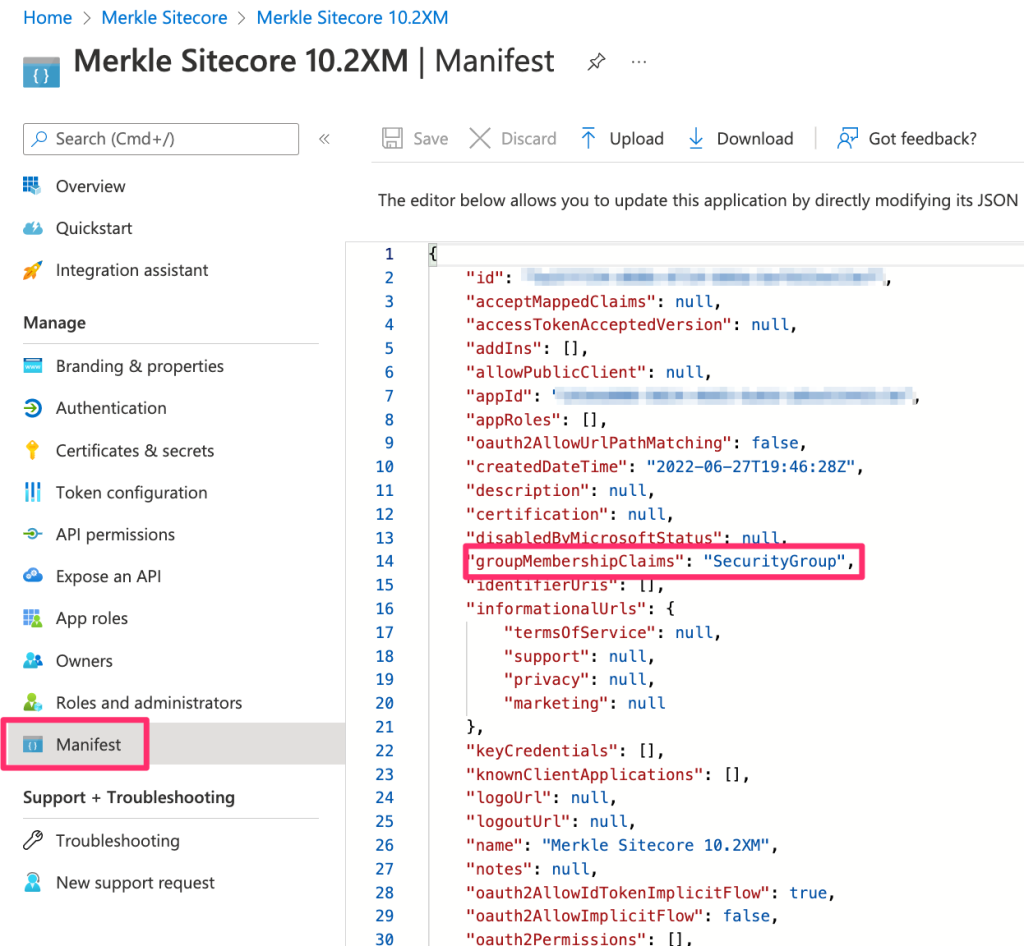The height and width of the screenshot is (946, 1024).
Task: Select Certificates & secrets in sidebar
Action: tap(135, 450)
